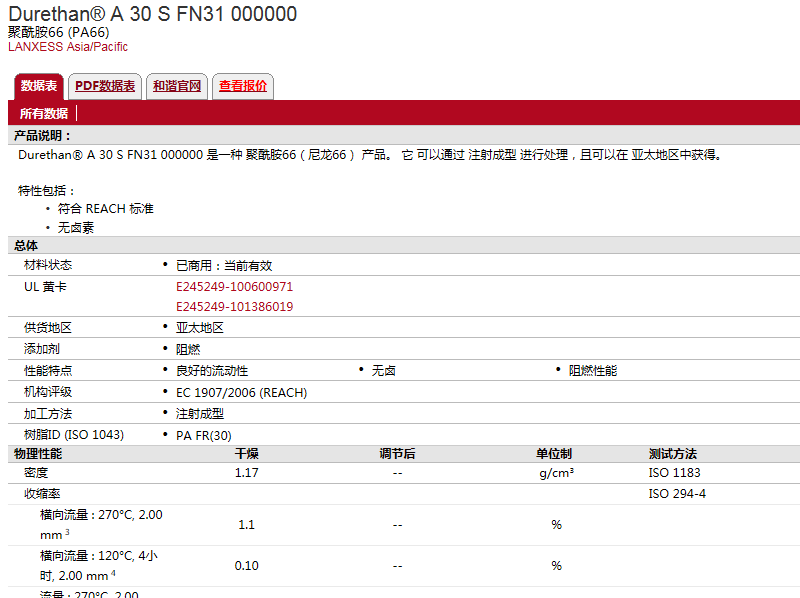
Task: Click the 特性包括 label
Action: (x=46, y=191)
